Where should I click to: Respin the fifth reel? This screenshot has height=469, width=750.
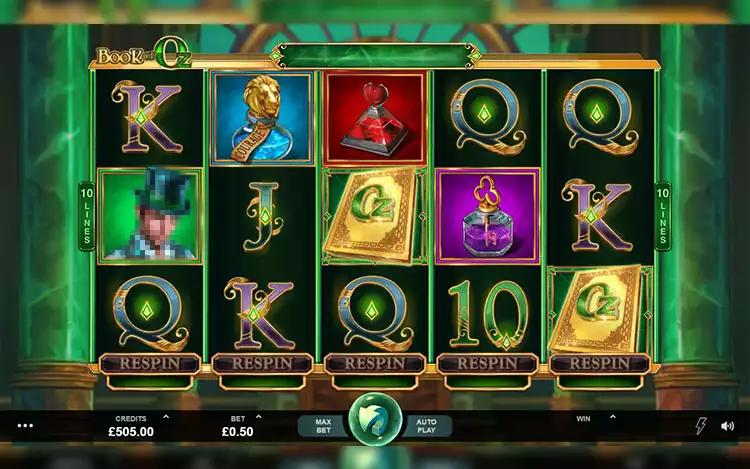coord(600,364)
